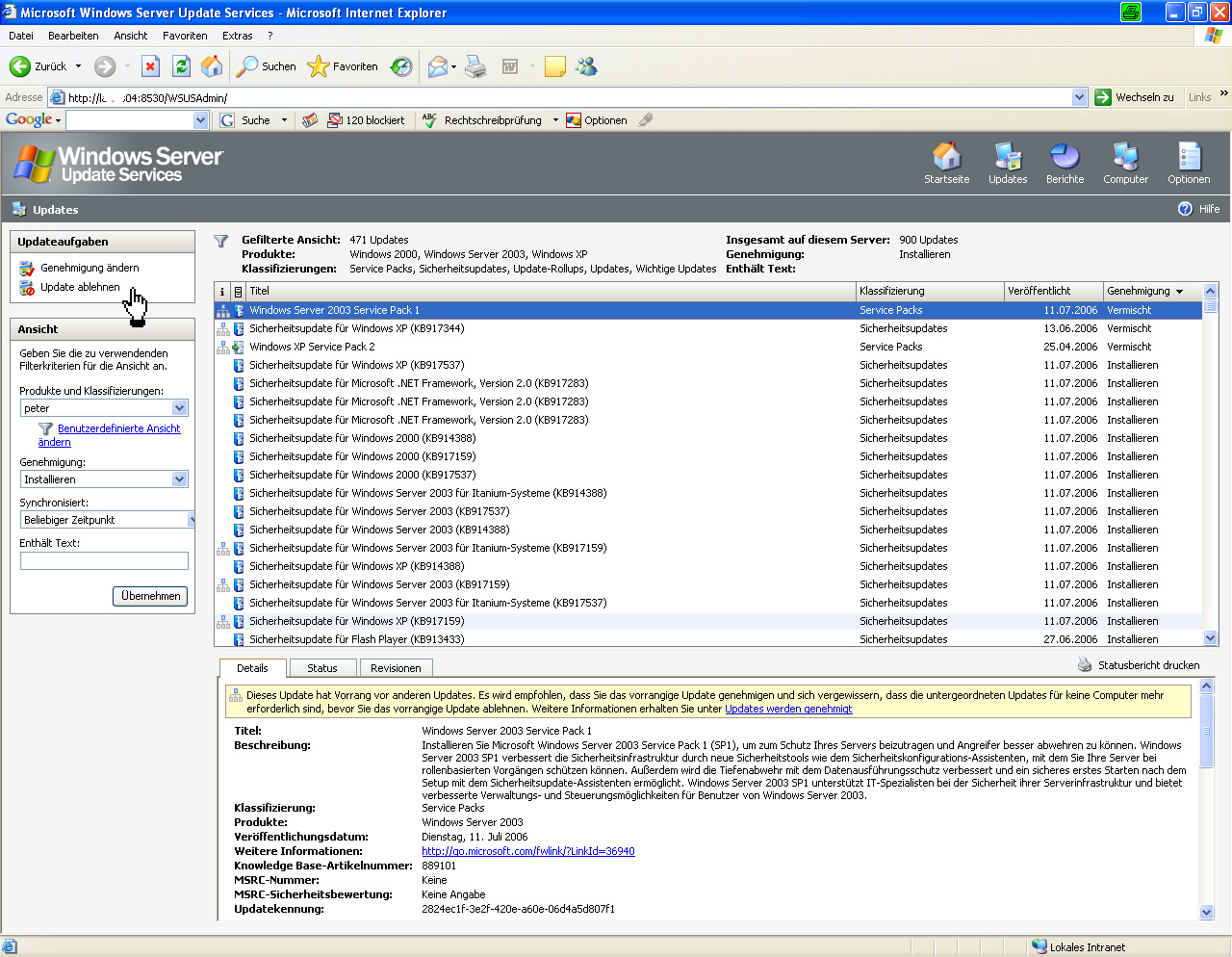This screenshot has height=957, width=1232.
Task: Select the Details tab
Action: 252,668
